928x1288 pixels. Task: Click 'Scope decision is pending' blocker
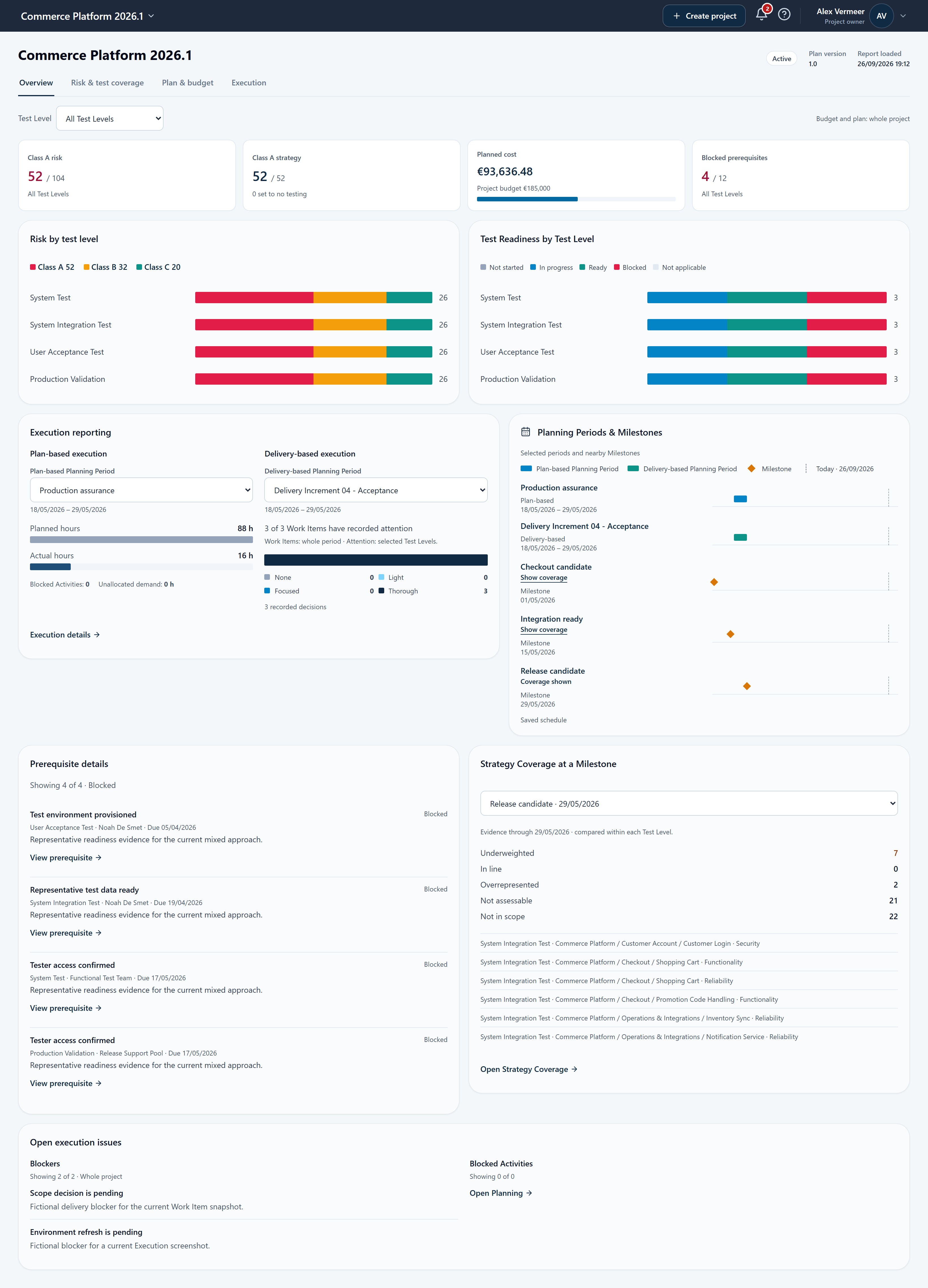tap(76, 1193)
